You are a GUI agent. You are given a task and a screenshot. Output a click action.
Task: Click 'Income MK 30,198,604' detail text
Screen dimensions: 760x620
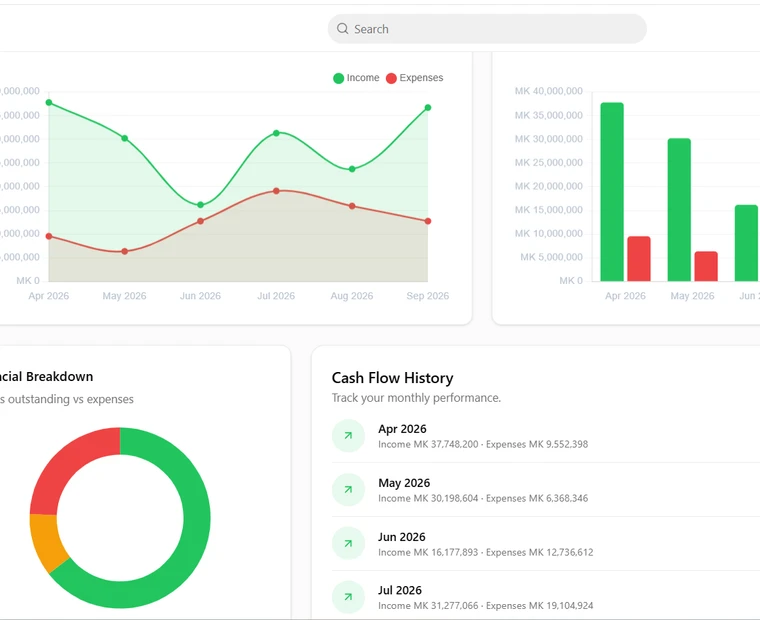coord(428,498)
